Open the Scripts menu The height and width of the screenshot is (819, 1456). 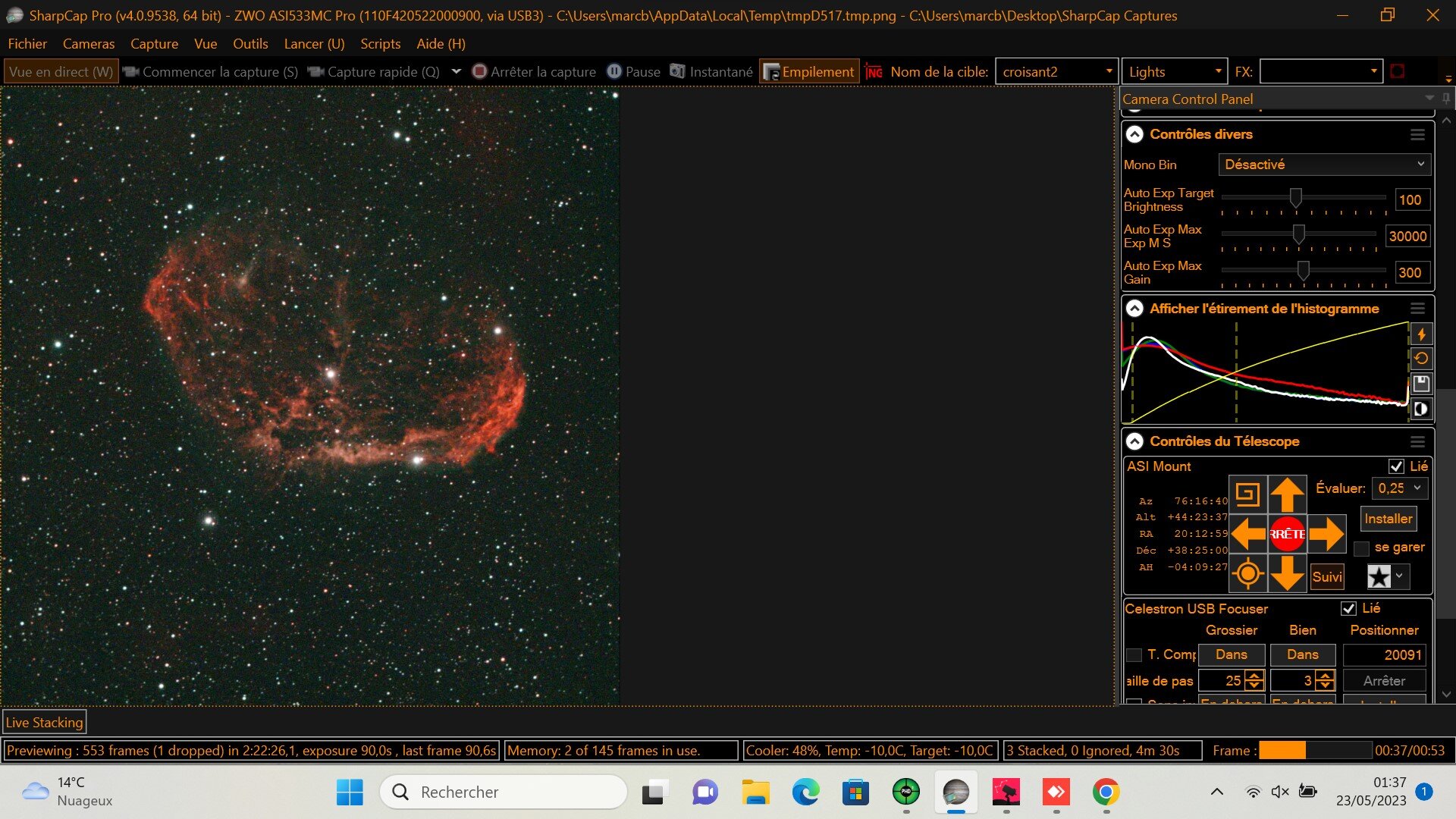click(x=380, y=44)
